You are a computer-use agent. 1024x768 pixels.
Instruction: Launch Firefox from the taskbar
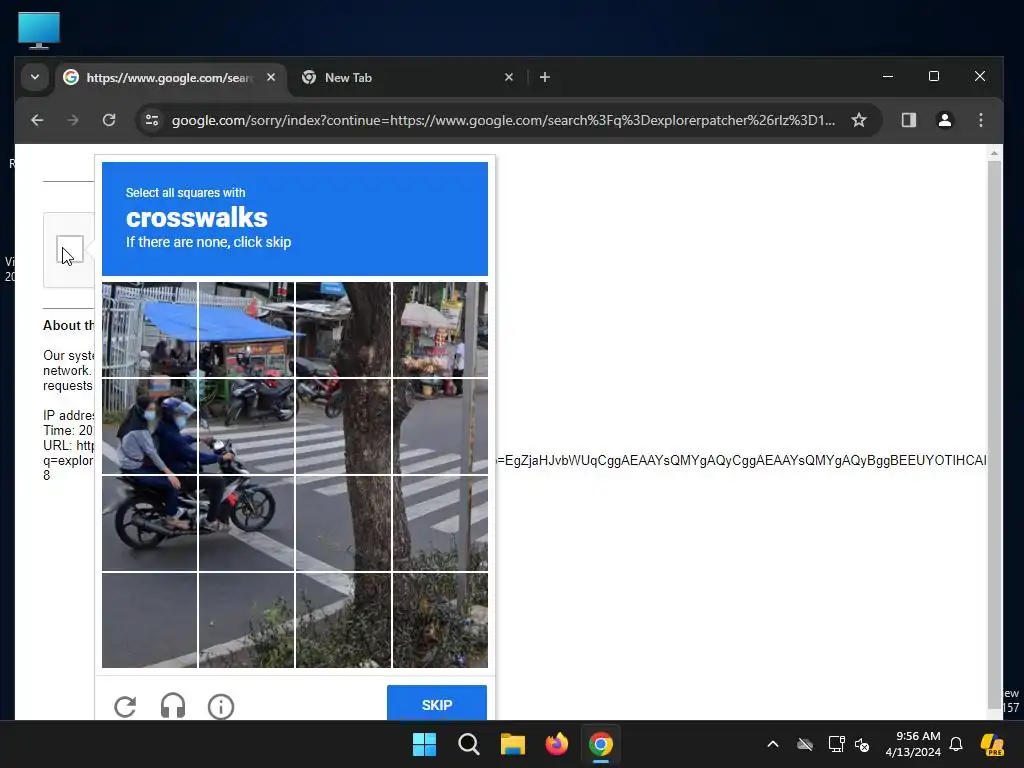tap(556, 744)
